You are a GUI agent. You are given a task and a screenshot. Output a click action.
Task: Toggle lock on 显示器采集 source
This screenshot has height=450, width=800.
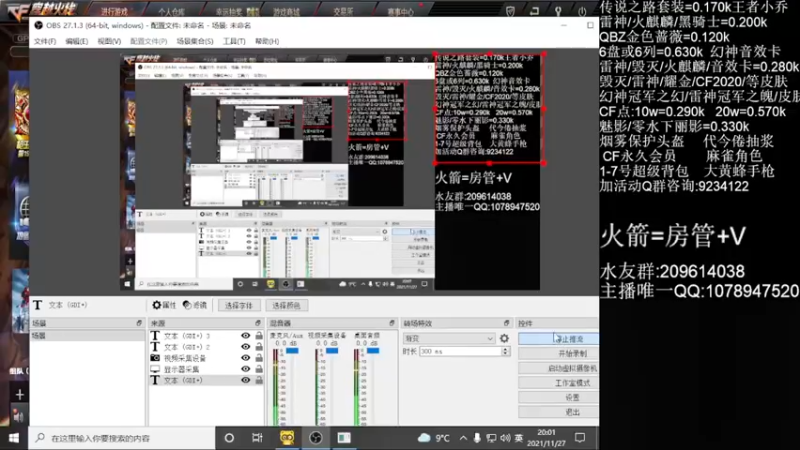[x=259, y=369]
